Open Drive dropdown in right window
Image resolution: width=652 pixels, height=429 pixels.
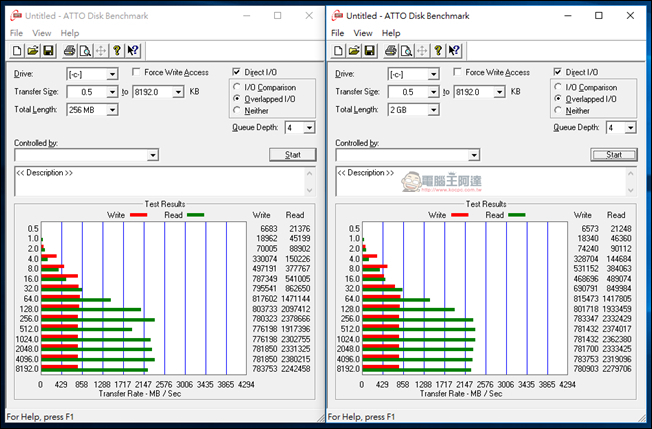click(433, 74)
